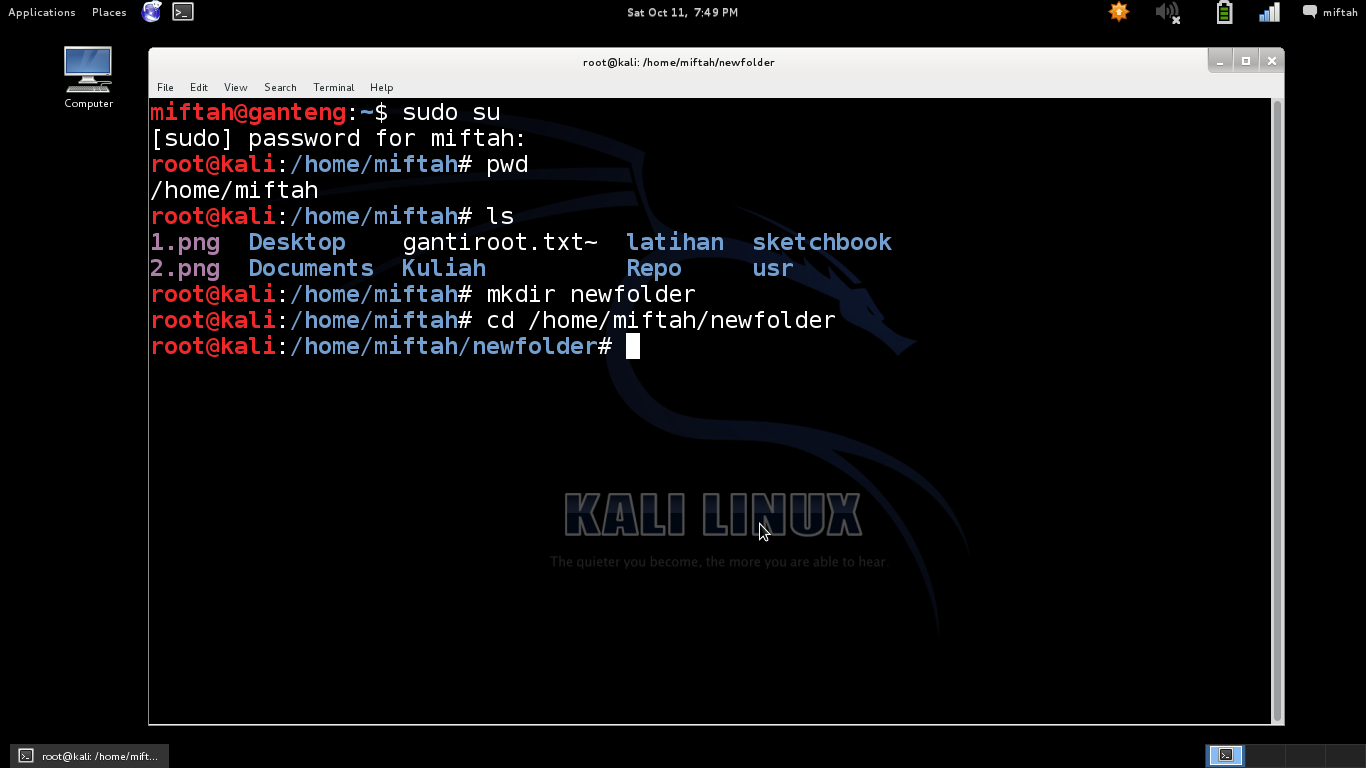
Task: Click the 'sudo su' command text
Action: pos(451,112)
